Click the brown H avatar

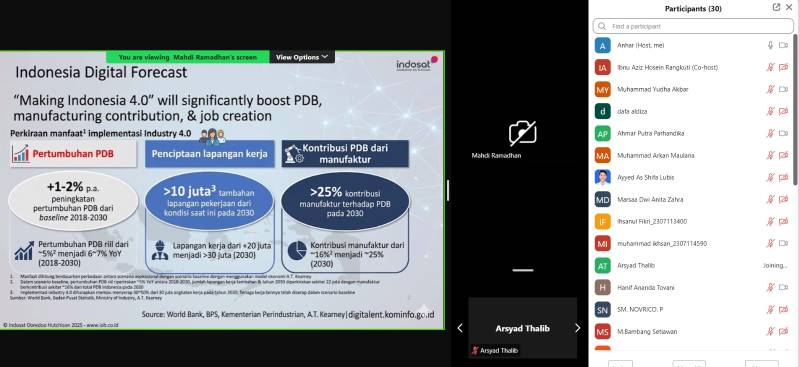coord(603,287)
